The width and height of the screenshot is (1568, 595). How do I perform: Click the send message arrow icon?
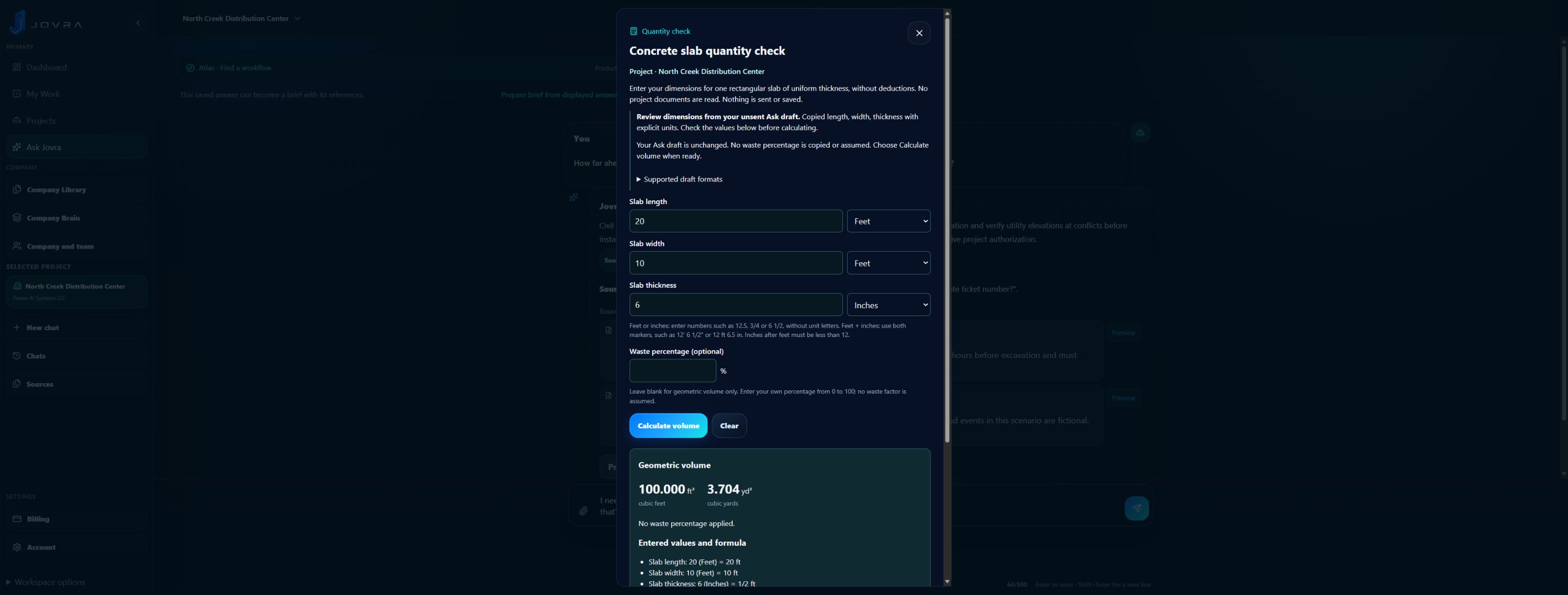[x=1137, y=508]
